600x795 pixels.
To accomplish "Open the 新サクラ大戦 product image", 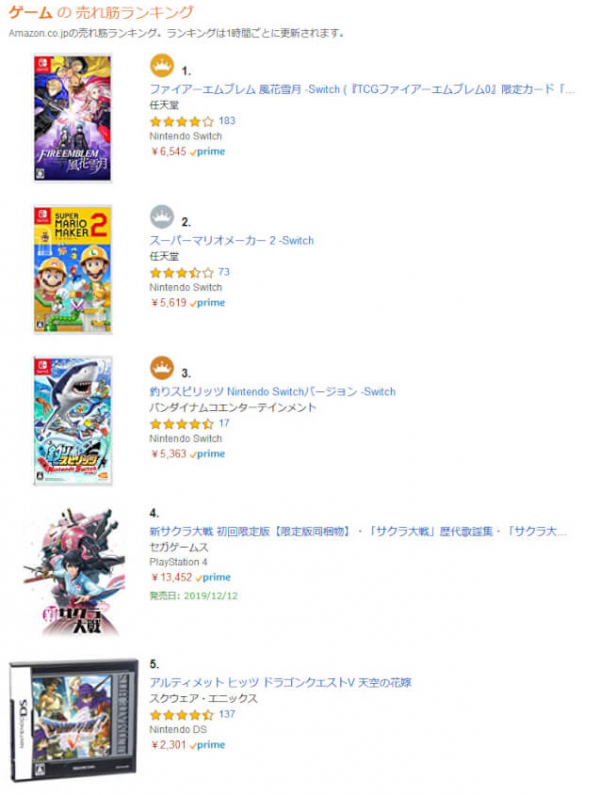I will tap(74, 572).
